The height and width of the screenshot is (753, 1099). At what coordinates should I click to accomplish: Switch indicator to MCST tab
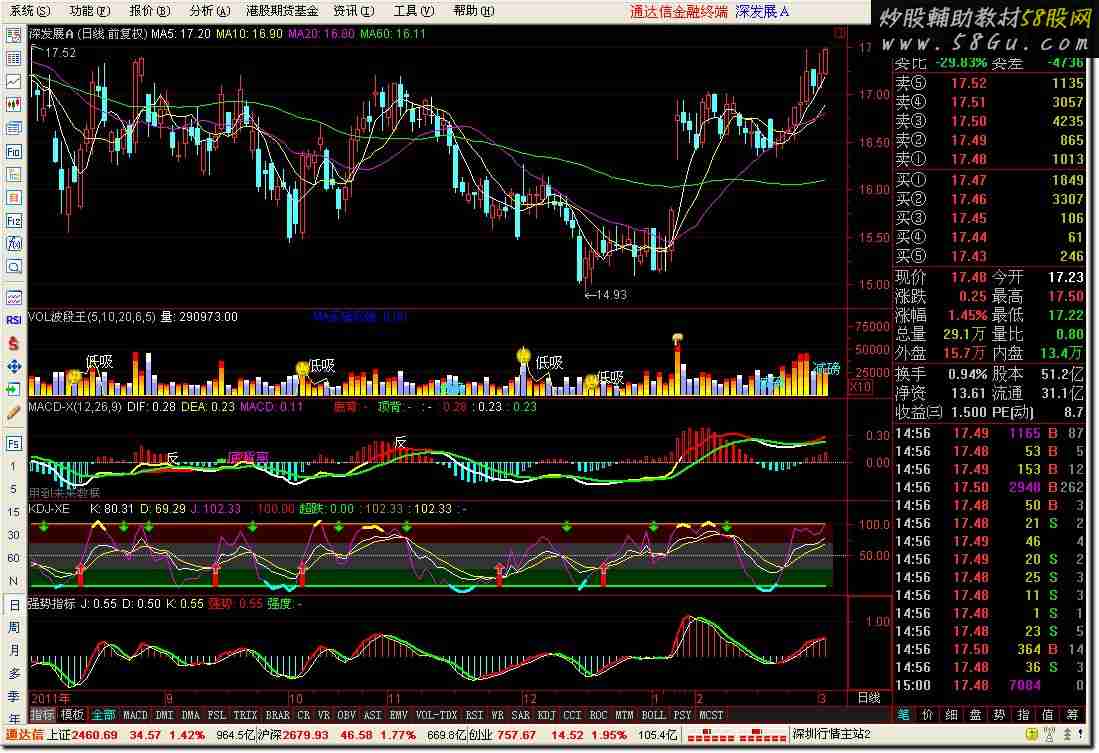[711, 715]
